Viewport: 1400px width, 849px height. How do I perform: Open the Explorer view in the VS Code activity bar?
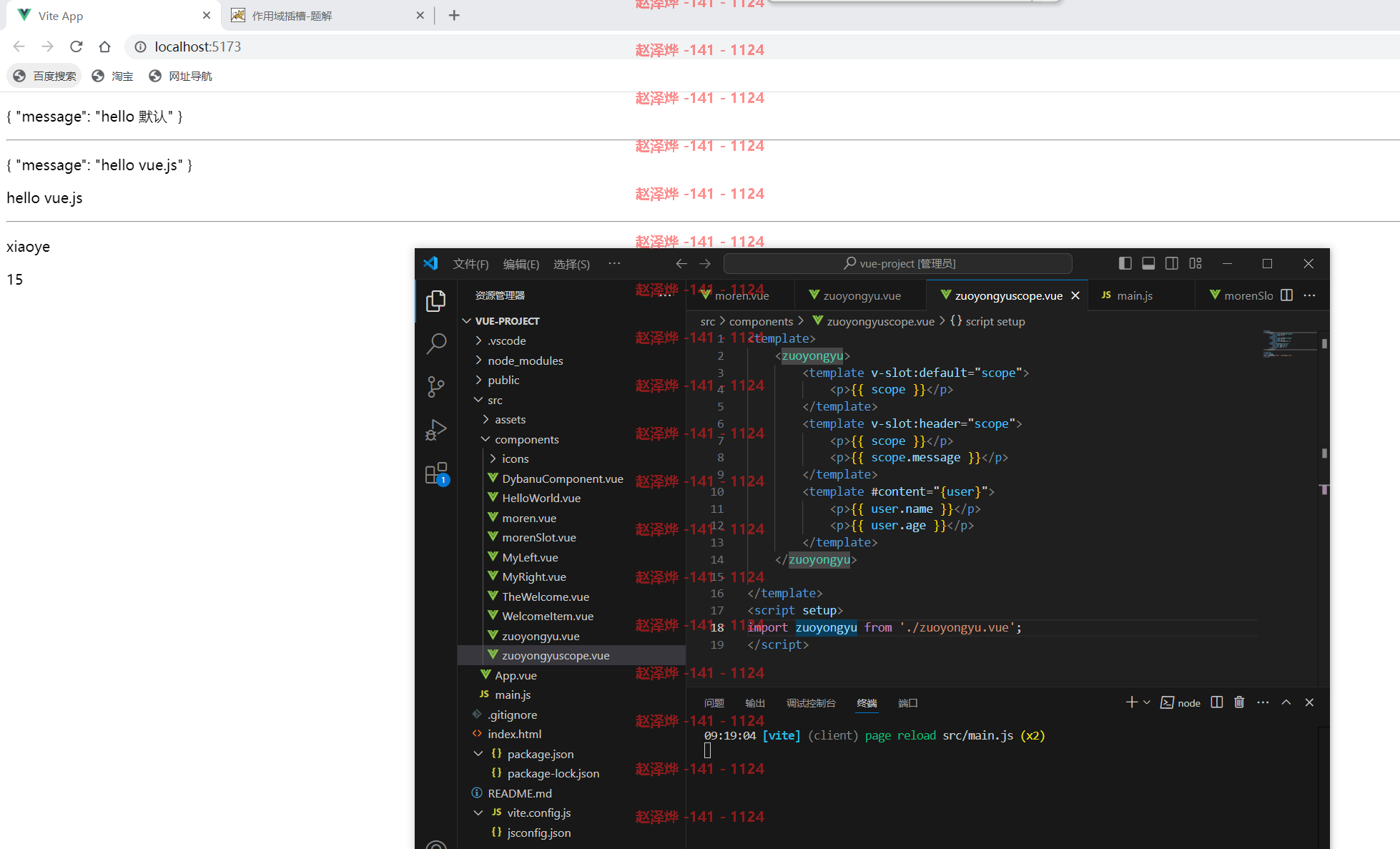(436, 301)
